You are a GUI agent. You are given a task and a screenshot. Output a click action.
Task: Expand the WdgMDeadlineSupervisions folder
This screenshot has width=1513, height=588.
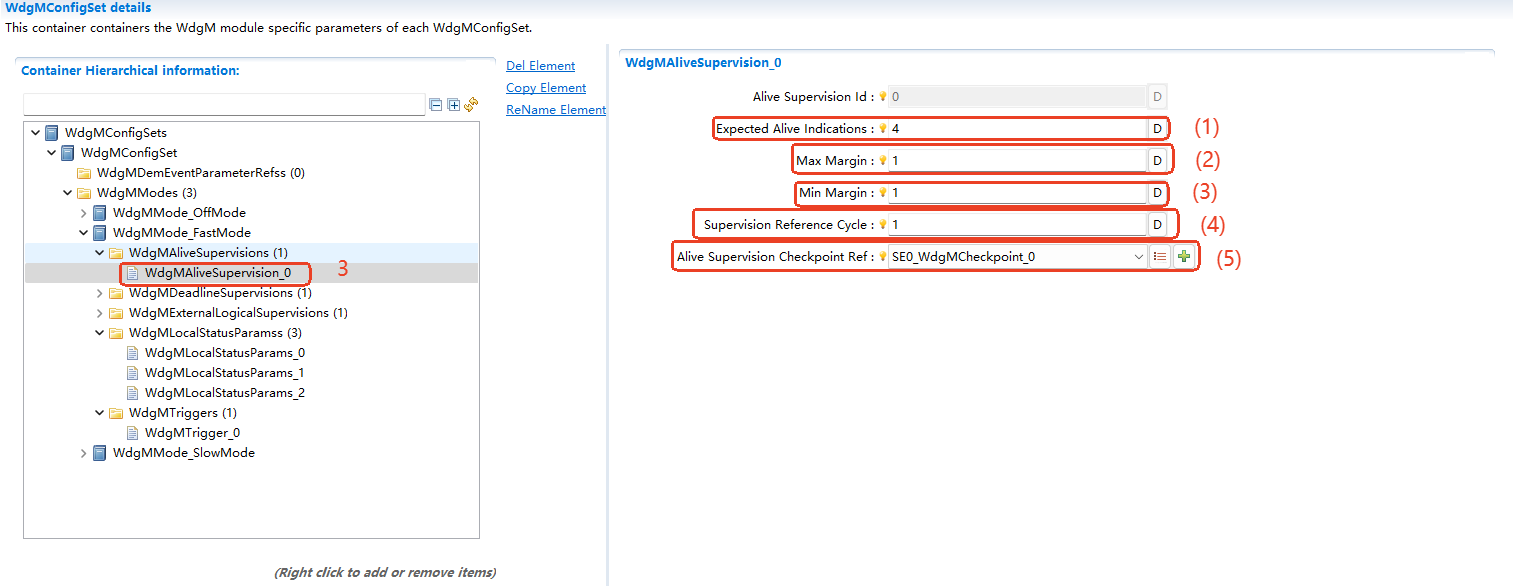point(100,293)
